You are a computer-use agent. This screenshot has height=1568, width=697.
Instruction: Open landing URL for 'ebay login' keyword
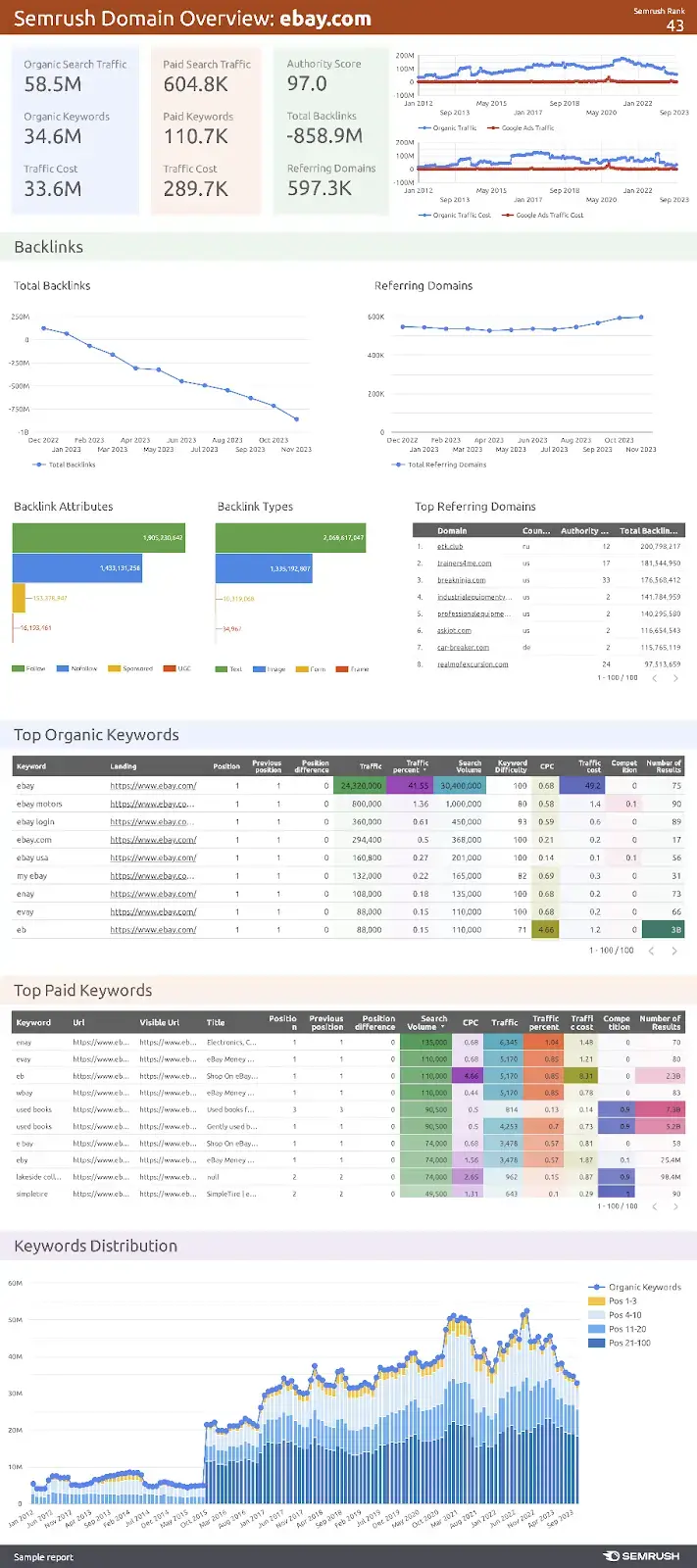point(153,821)
